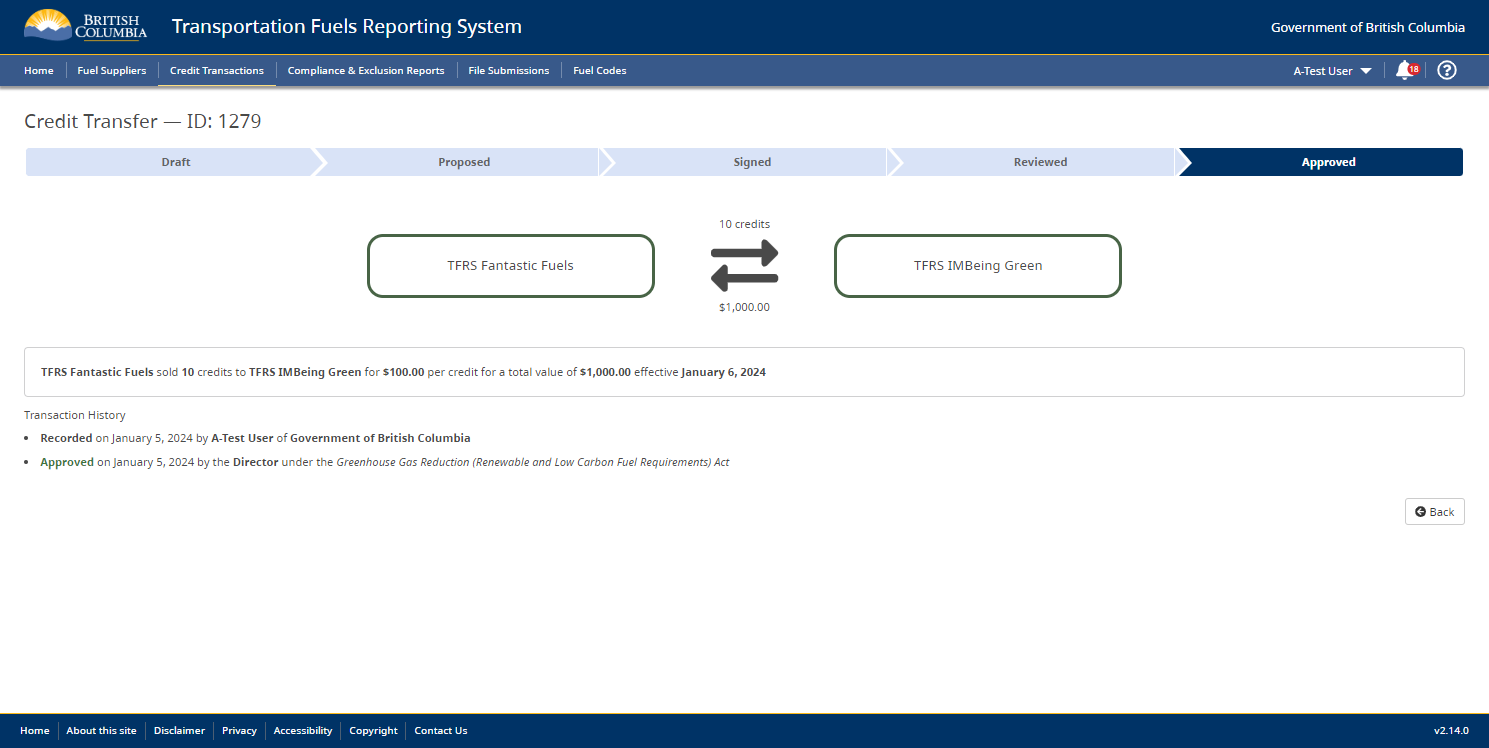Open the help question mark icon
Screen dimensions: 1489x748
tap(1446, 70)
